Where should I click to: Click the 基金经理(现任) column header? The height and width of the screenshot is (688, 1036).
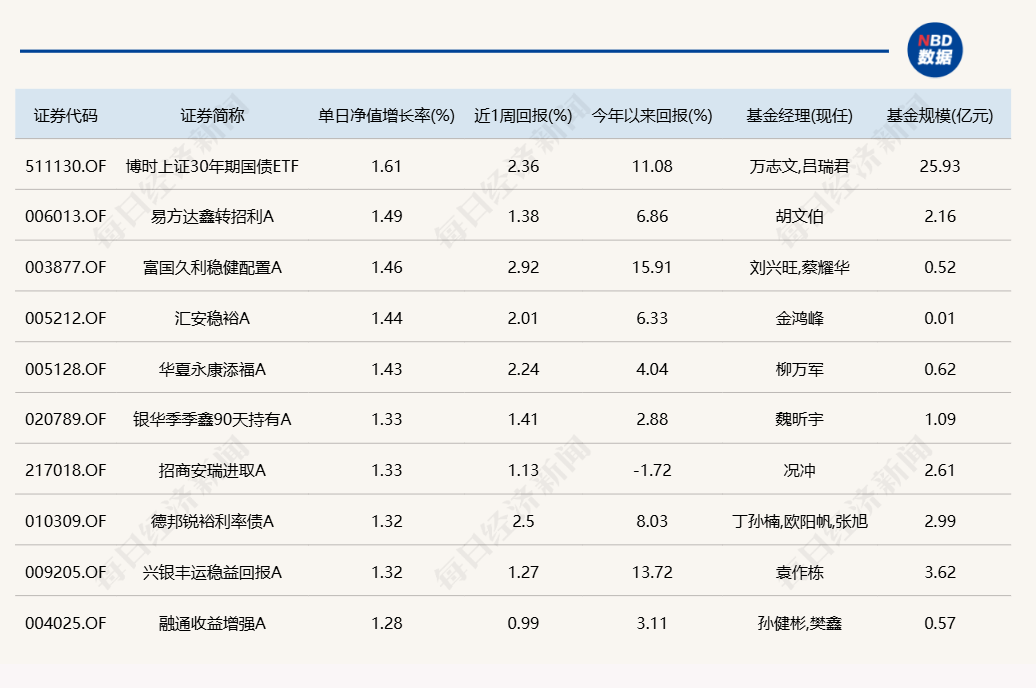point(799,116)
